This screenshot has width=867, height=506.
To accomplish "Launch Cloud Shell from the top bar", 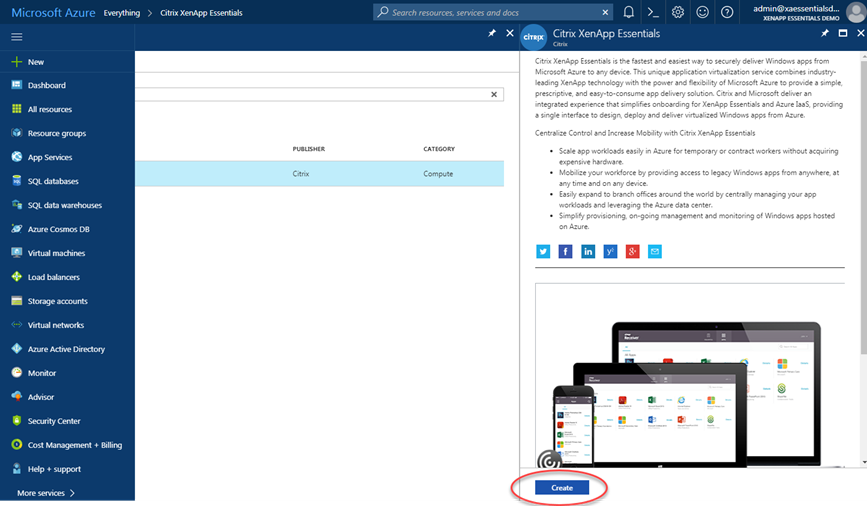I will coord(653,12).
